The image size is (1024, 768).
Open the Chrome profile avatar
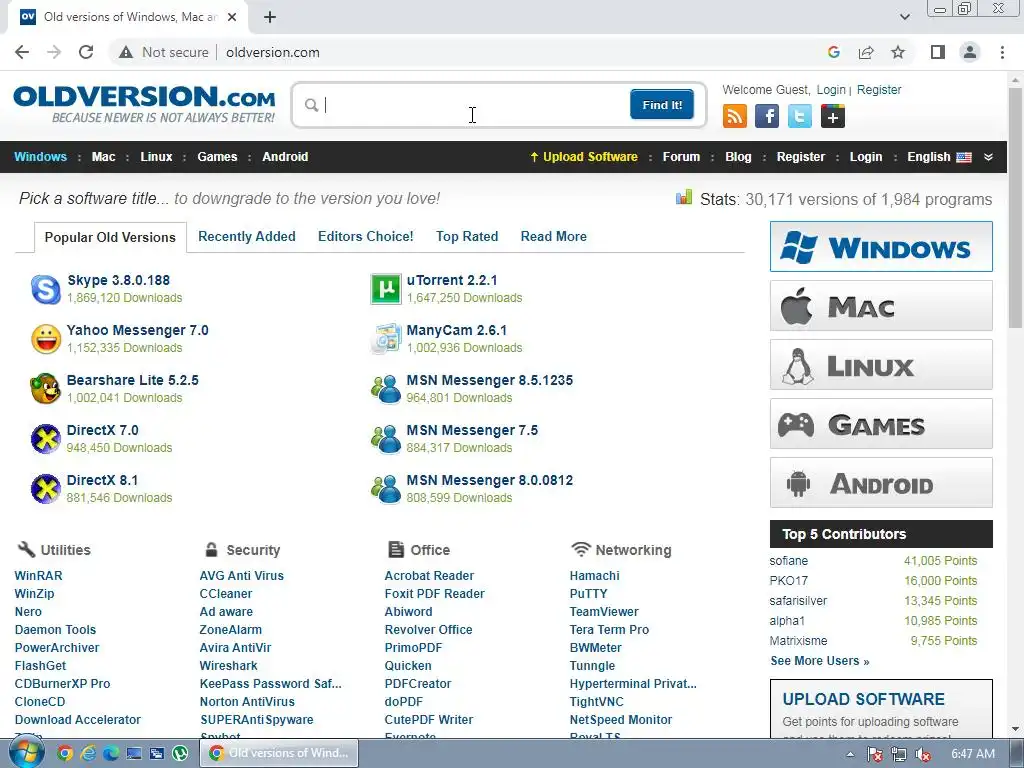click(x=970, y=52)
